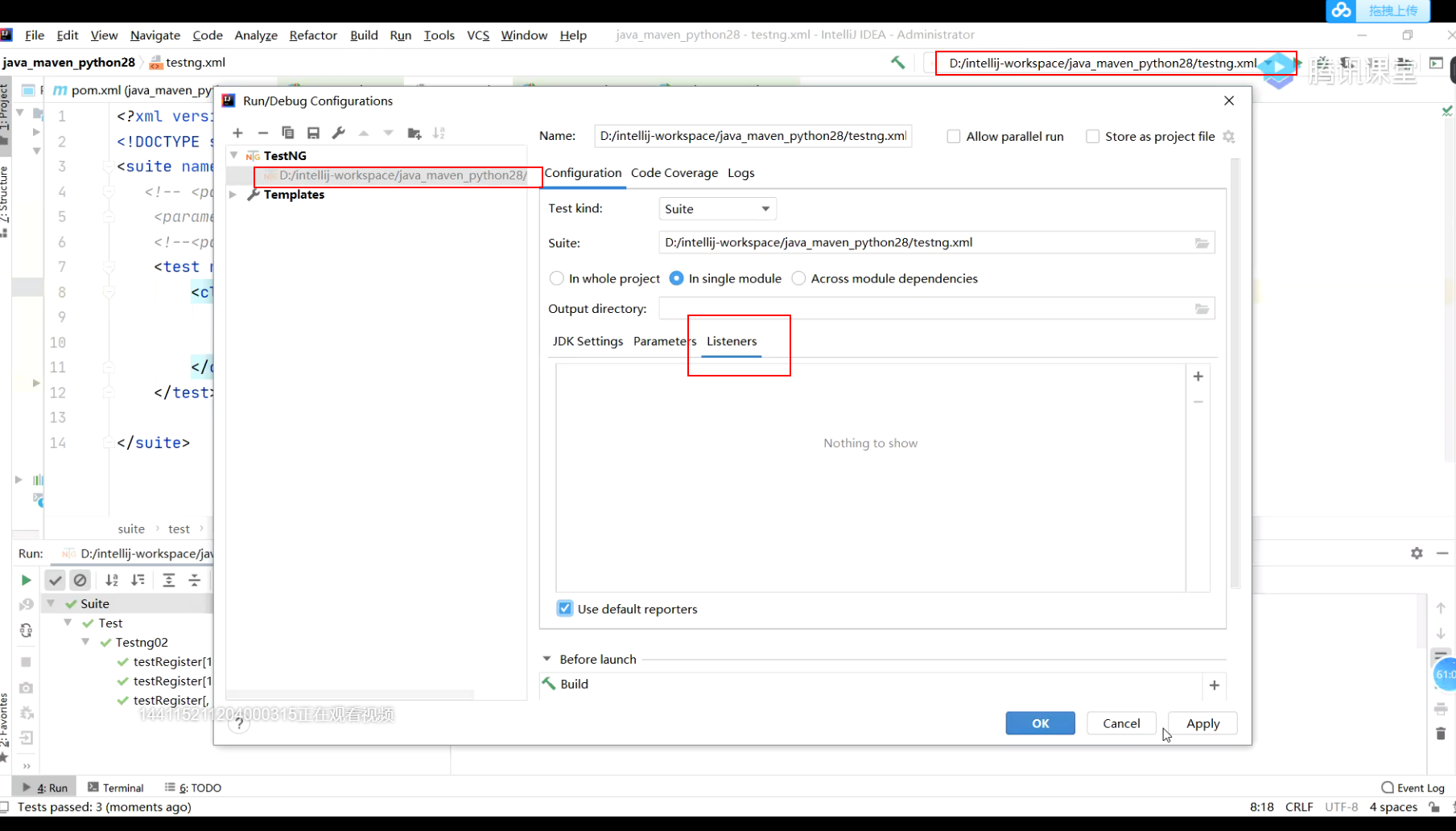Add a Before launch task

pyautogui.click(x=1215, y=685)
